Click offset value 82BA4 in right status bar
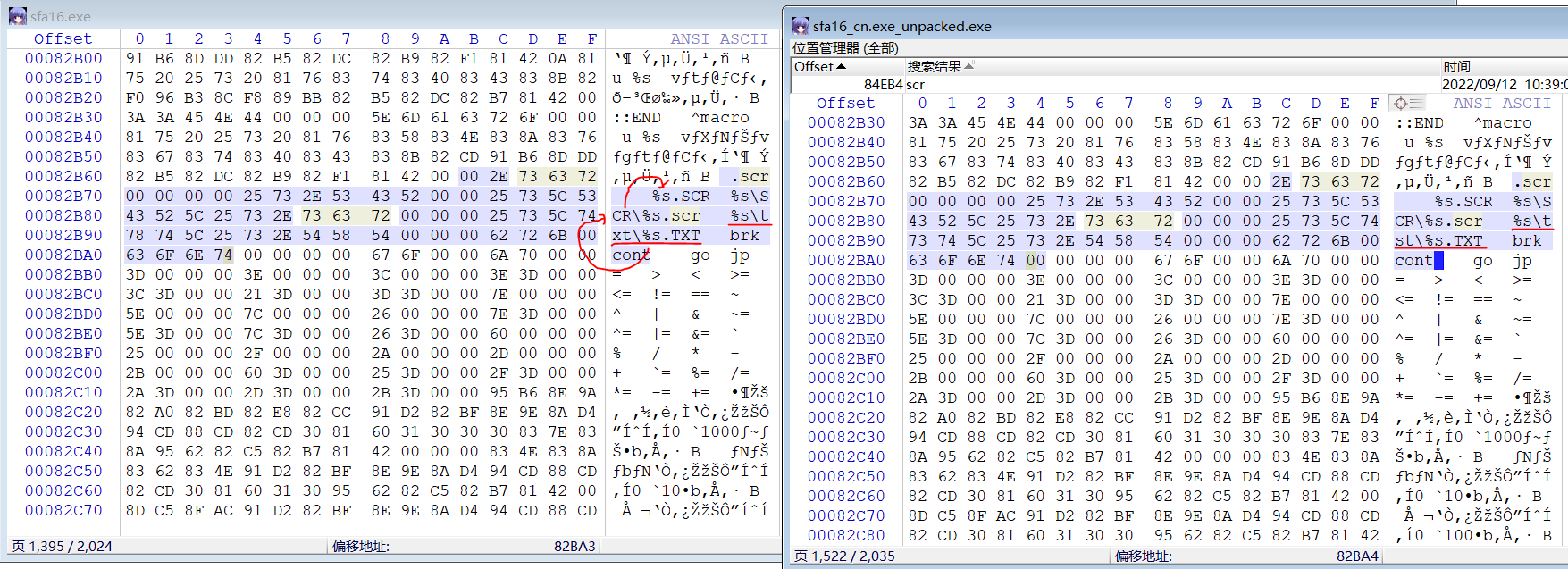The image size is (1568, 569). pos(1357,556)
